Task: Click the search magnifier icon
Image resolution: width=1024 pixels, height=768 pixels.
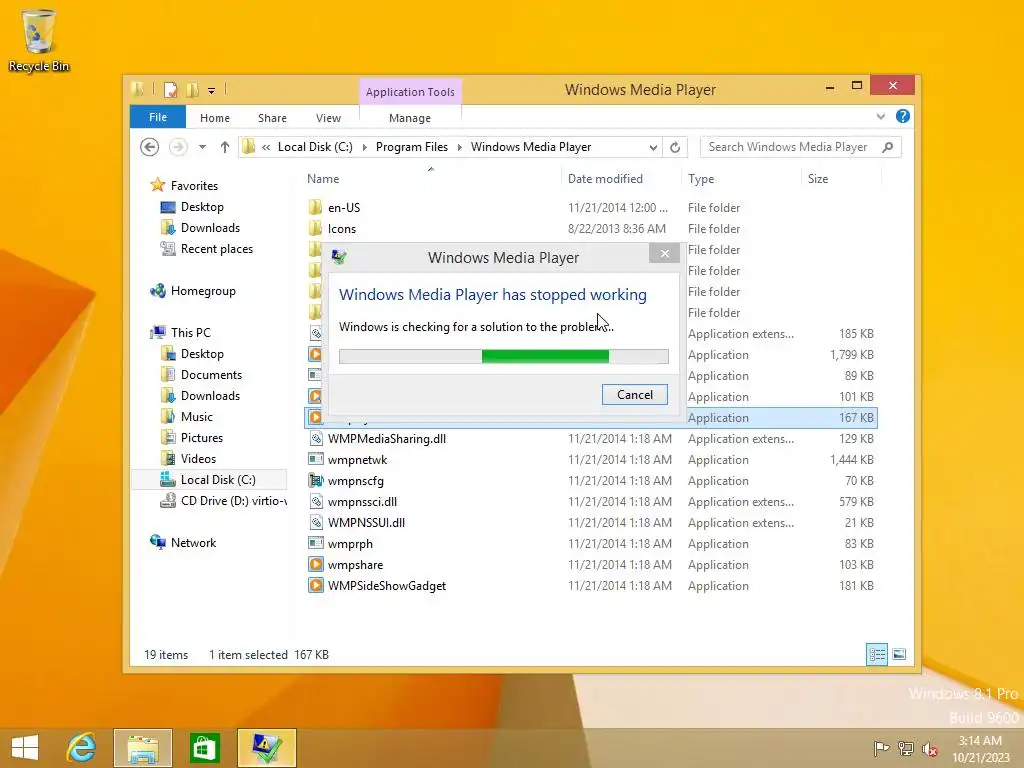Action: (888, 147)
